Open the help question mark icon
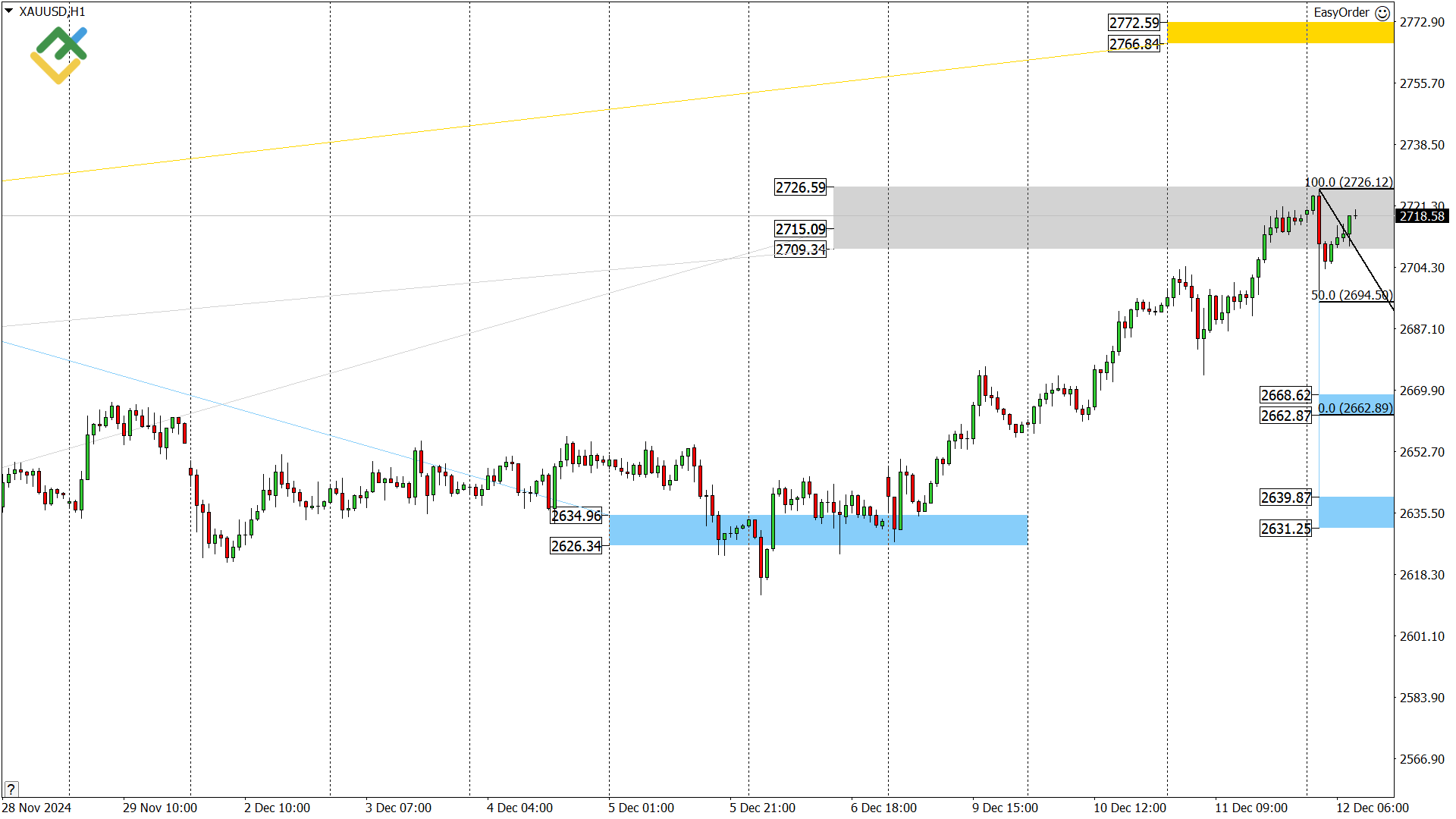This screenshot has width=1456, height=819. [x=11, y=789]
